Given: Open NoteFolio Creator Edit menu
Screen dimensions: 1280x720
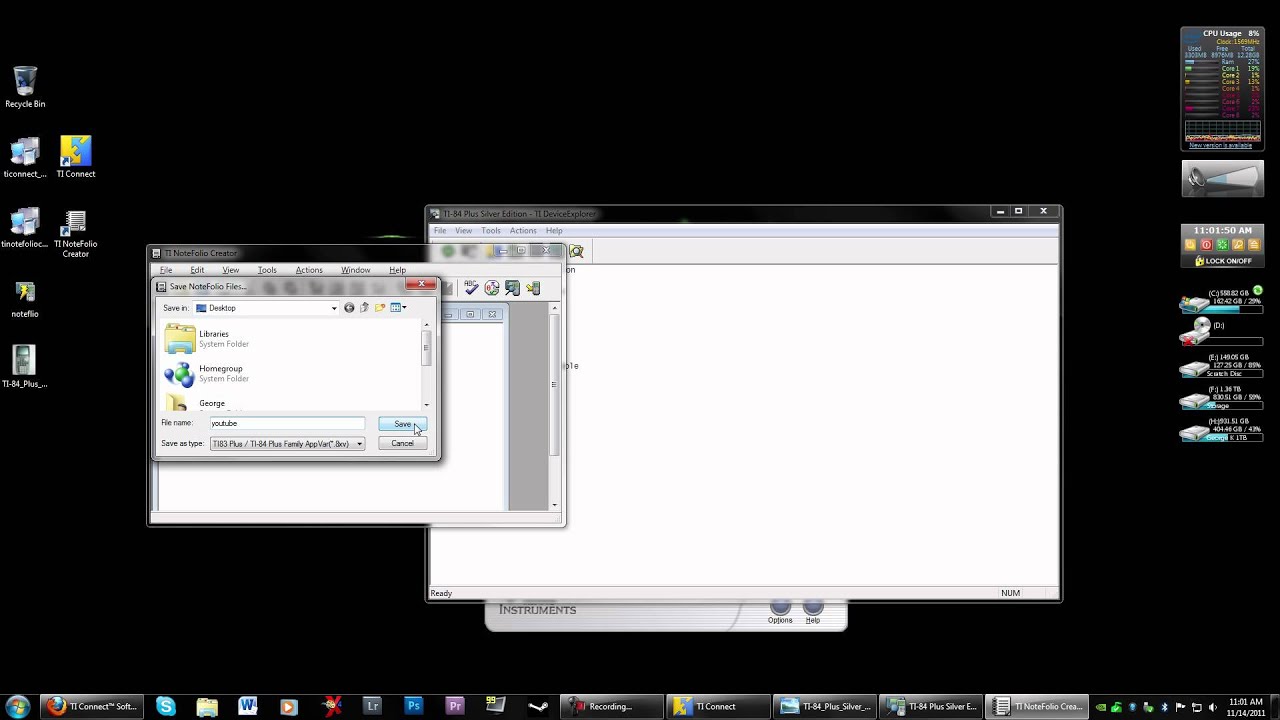Looking at the screenshot, I should (197, 270).
